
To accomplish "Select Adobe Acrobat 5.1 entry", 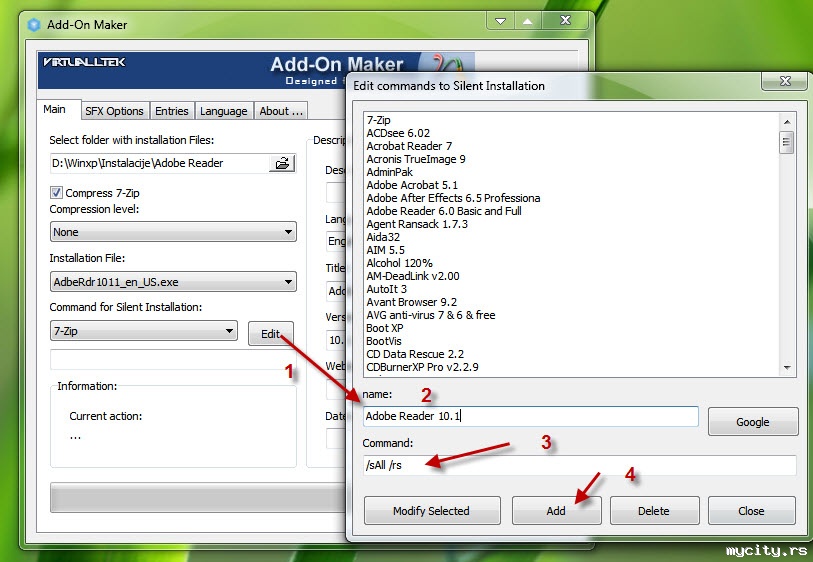I will (x=412, y=185).
